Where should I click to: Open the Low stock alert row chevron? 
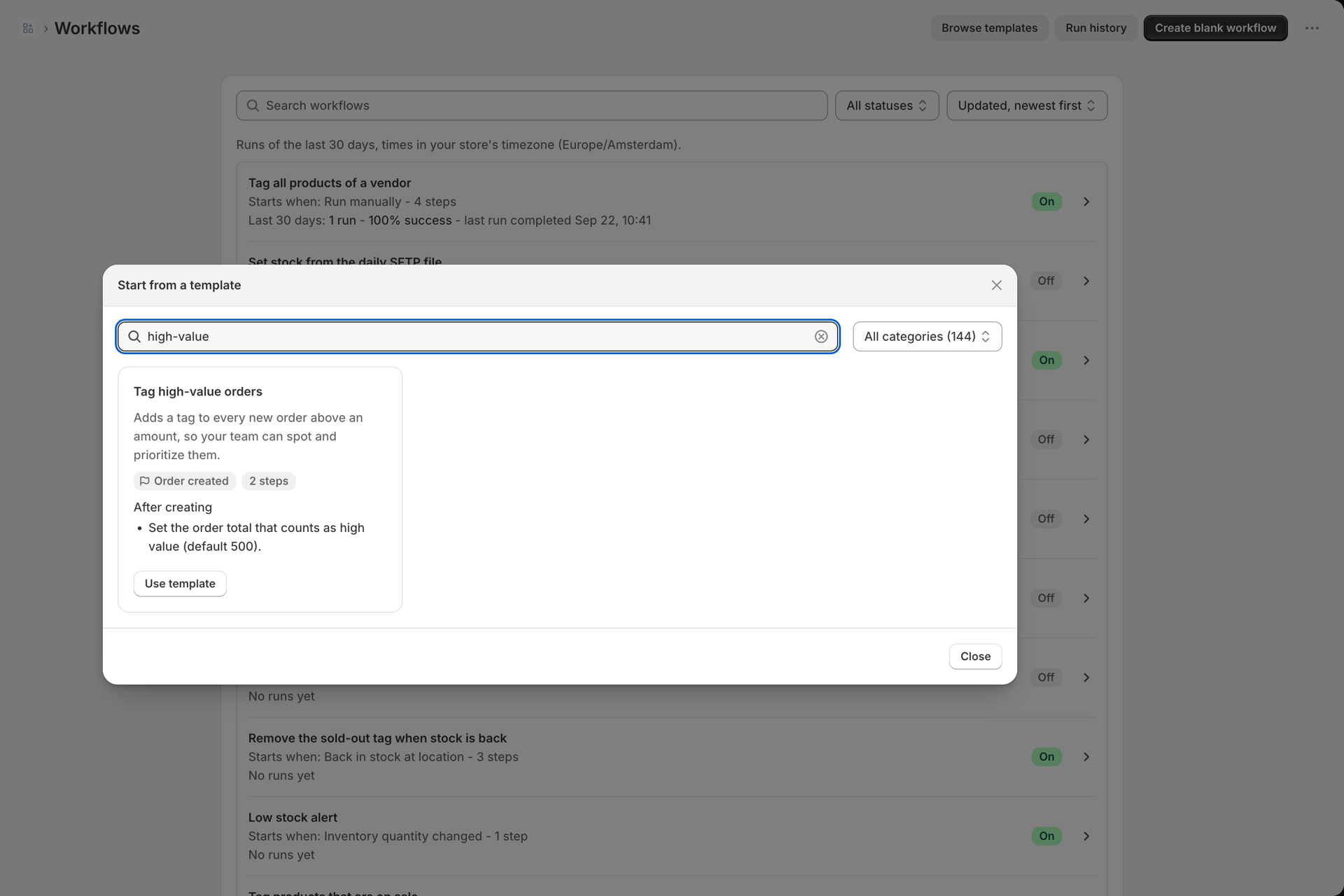(1086, 836)
